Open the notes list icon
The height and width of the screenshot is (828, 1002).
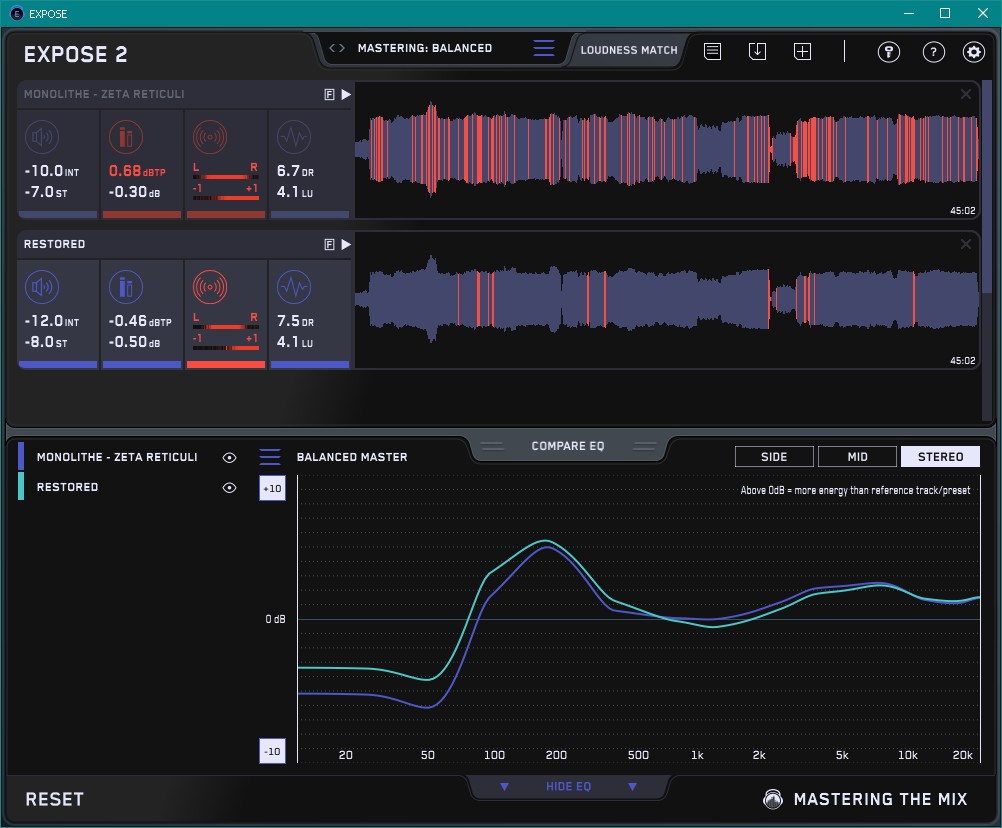[x=712, y=52]
